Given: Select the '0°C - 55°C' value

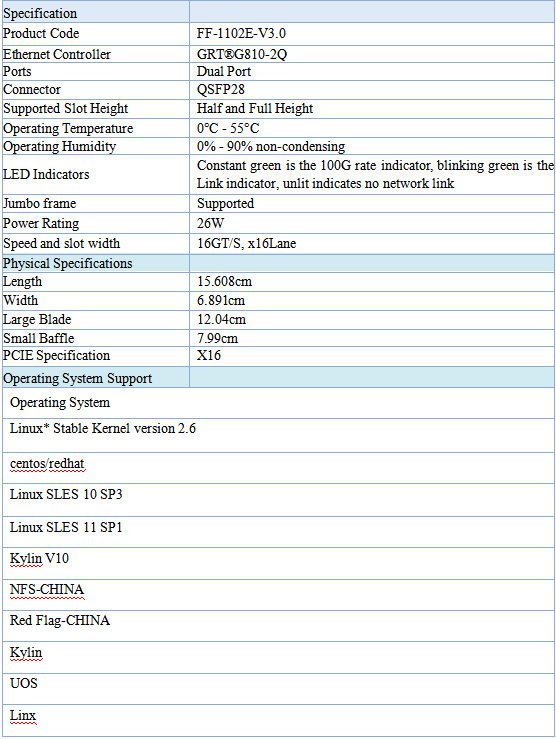Looking at the screenshot, I should [x=228, y=128].
